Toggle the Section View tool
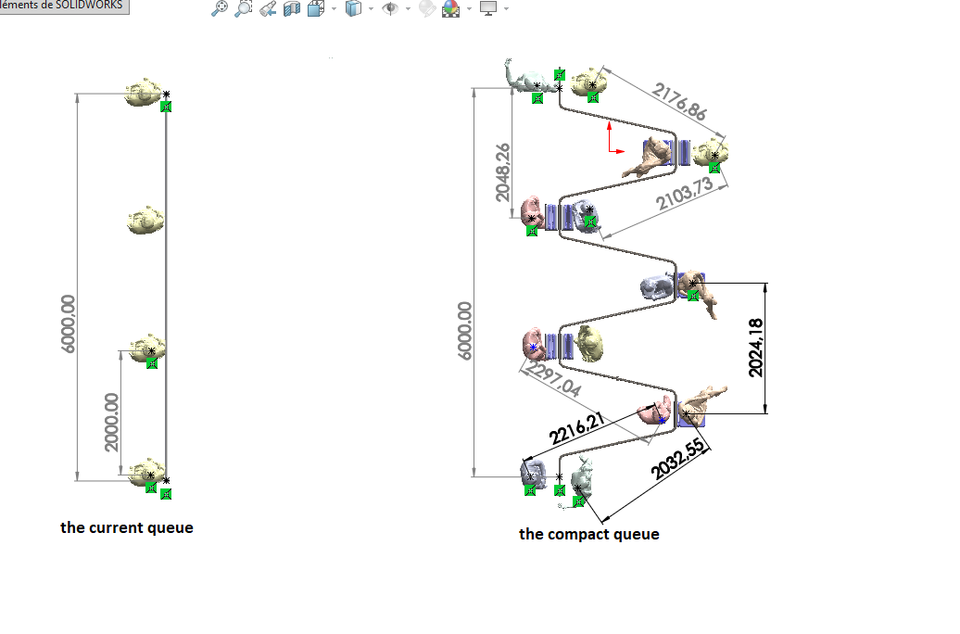Image resolution: width=960 pixels, height=634 pixels. tap(292, 9)
